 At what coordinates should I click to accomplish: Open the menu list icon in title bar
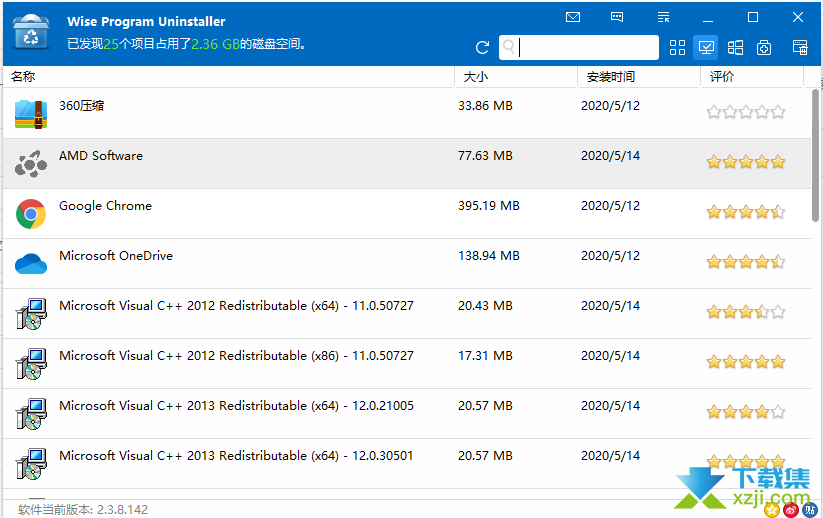pos(663,17)
